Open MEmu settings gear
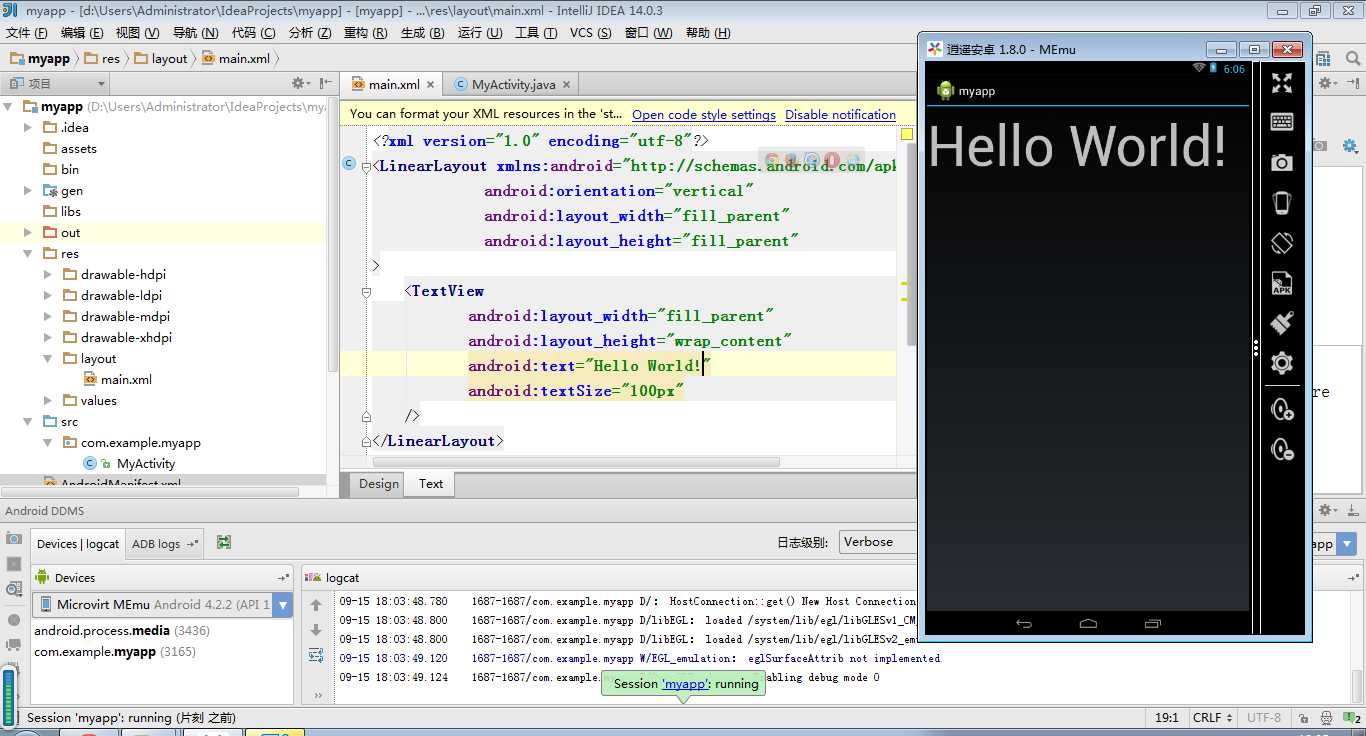Screen dimensions: 1366x736 pyautogui.click(x=1281, y=363)
